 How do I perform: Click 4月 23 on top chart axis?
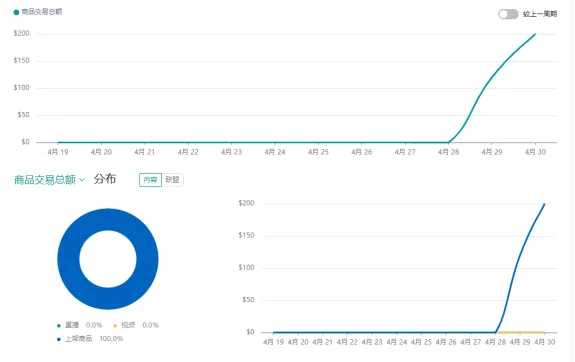(231, 152)
